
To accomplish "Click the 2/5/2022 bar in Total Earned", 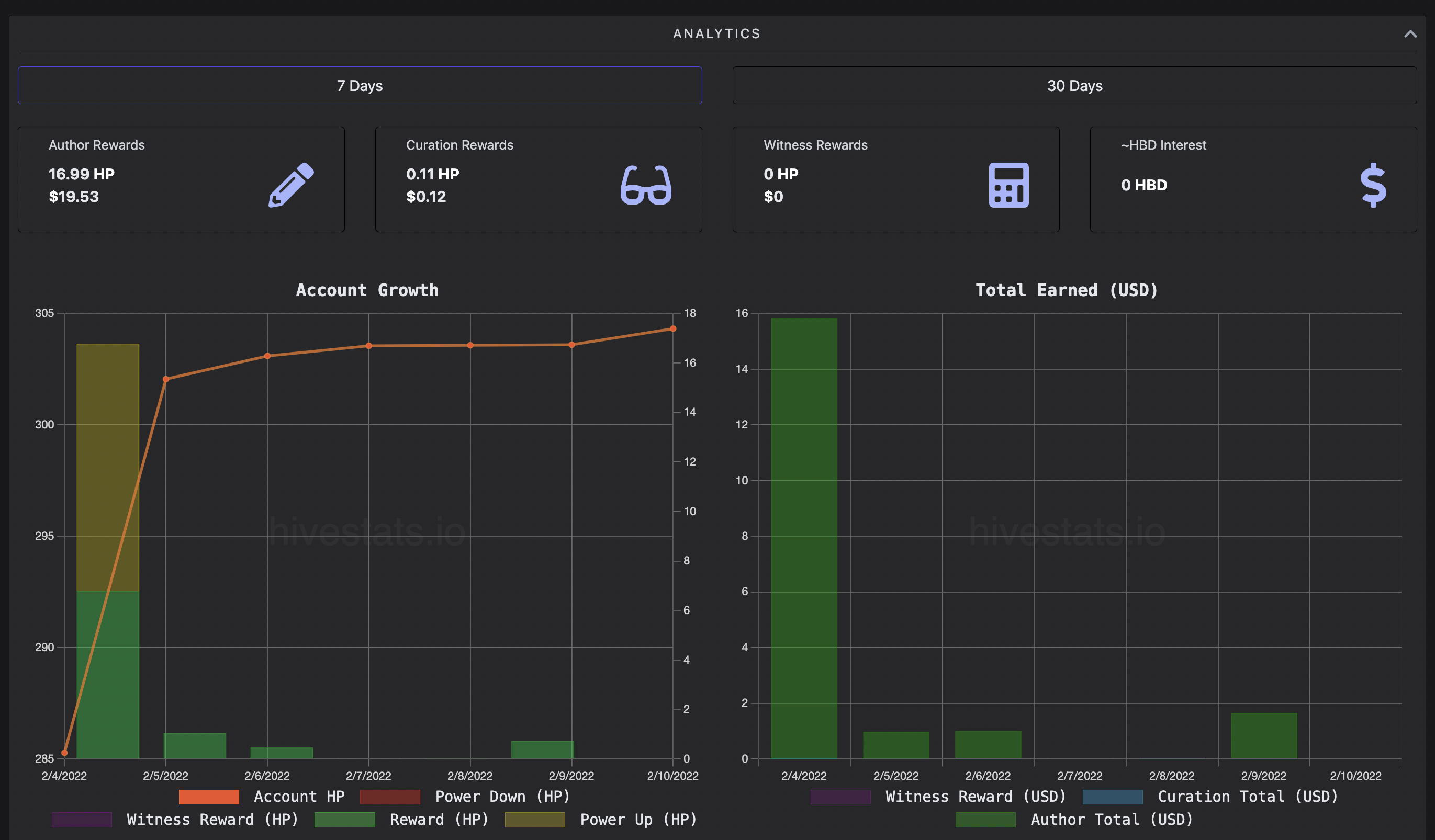I will (896, 745).
